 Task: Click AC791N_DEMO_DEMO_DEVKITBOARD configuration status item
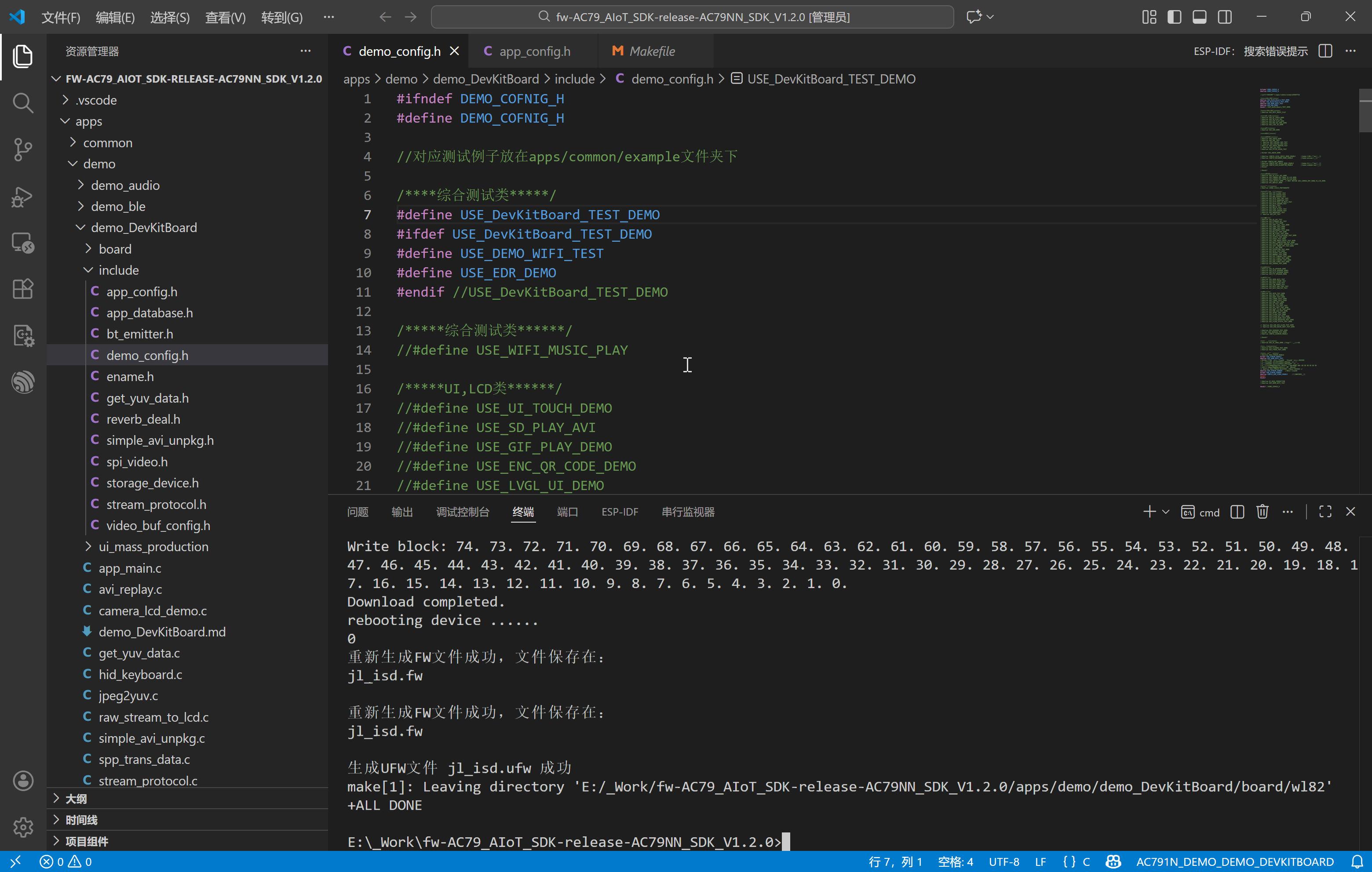pyautogui.click(x=1235, y=861)
